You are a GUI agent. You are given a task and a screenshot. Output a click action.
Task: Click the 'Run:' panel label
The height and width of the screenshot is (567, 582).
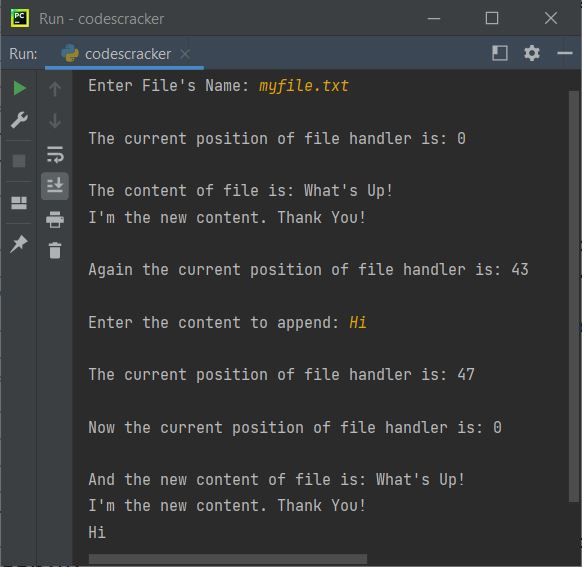click(23, 54)
